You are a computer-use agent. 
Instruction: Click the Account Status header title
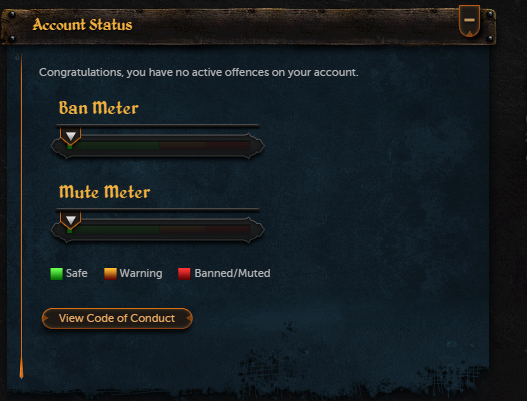(82, 25)
